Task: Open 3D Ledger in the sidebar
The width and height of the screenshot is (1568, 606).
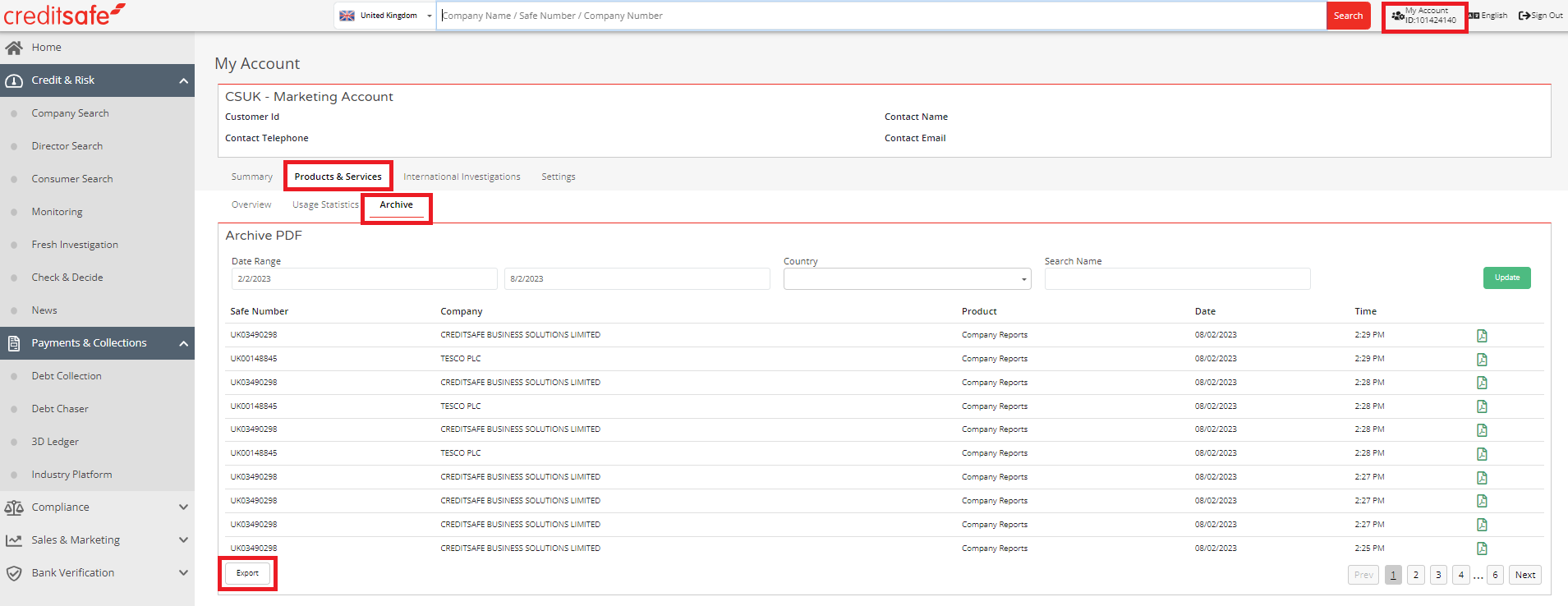Action: [55, 442]
